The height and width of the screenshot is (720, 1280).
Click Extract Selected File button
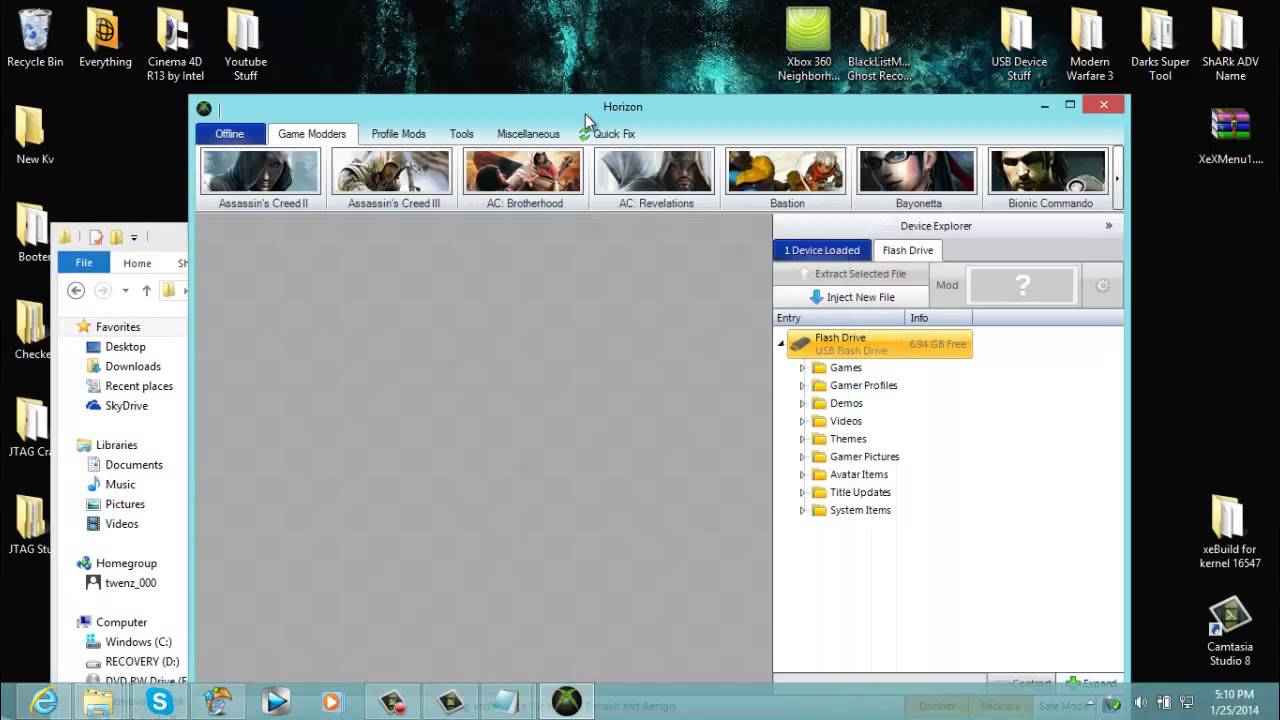(x=851, y=274)
